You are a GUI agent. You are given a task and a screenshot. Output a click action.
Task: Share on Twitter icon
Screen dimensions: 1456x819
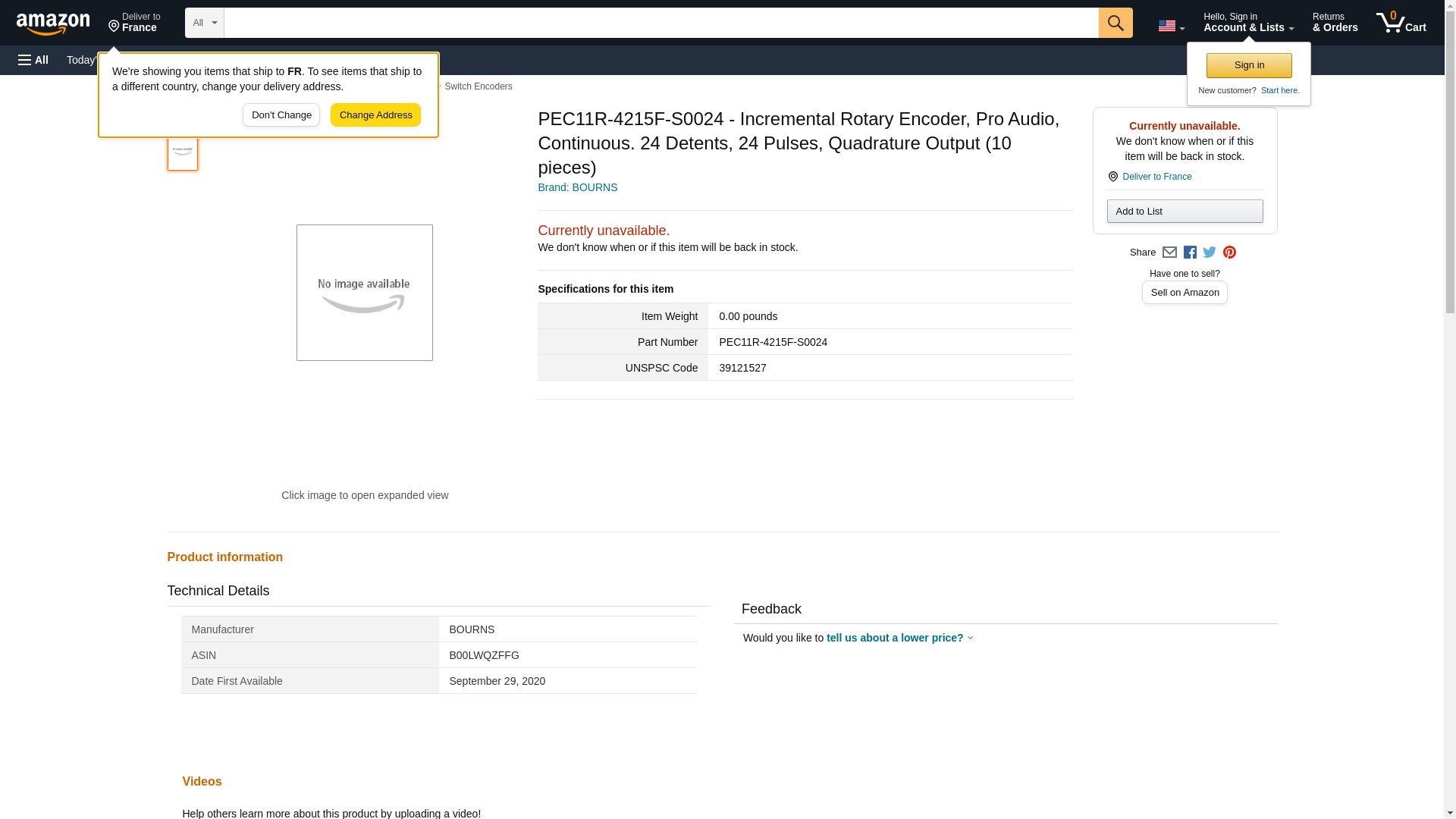pos(1210,253)
